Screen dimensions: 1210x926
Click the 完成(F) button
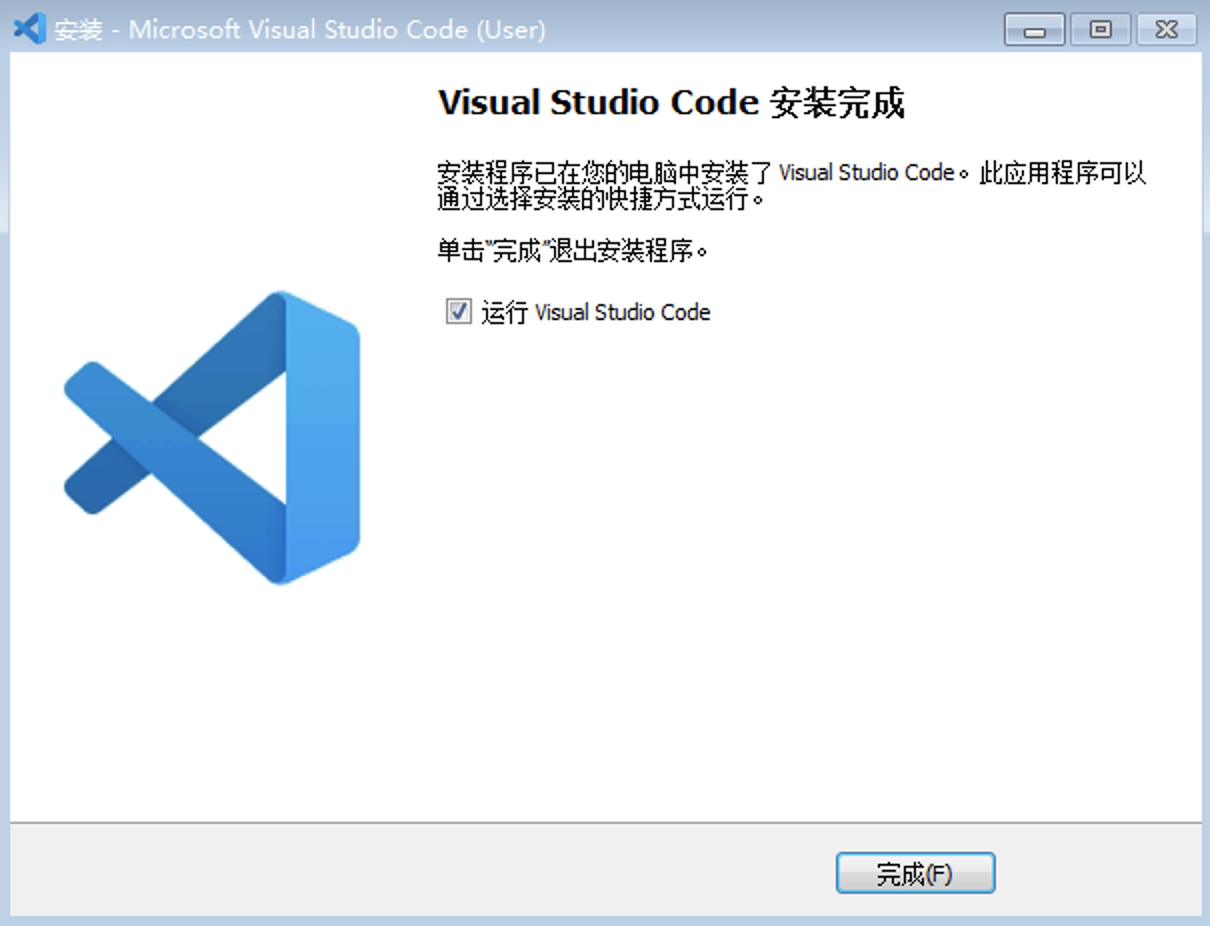[x=915, y=872]
